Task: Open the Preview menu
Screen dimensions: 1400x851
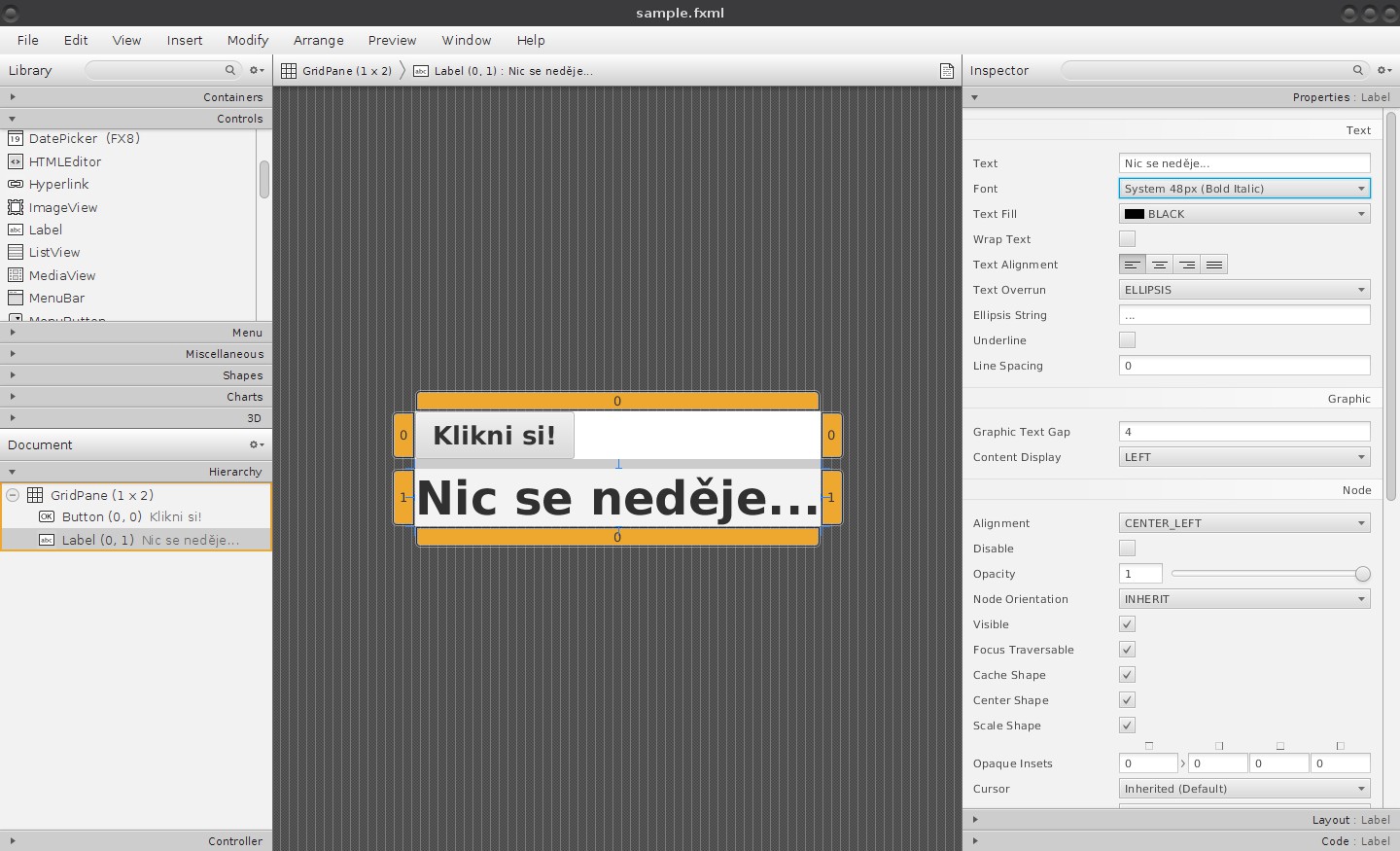Action: 392,40
